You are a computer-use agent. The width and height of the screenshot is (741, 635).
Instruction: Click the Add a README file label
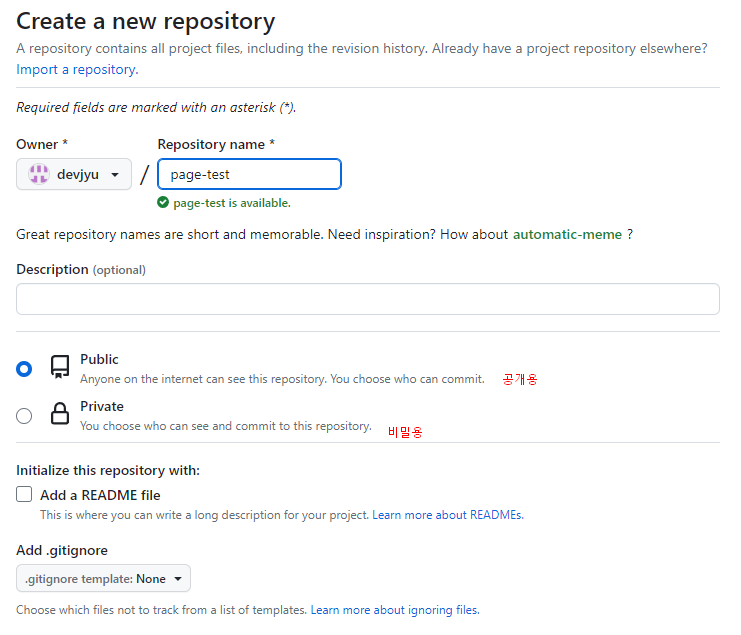(100, 495)
